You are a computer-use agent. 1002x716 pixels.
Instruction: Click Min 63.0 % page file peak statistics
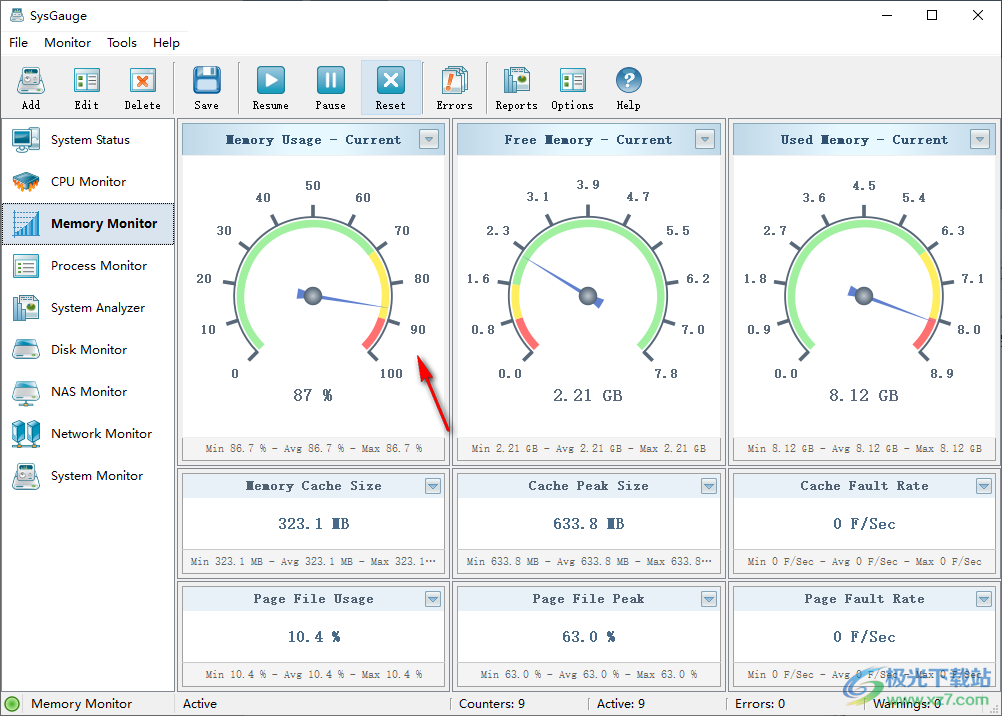[x=589, y=674]
